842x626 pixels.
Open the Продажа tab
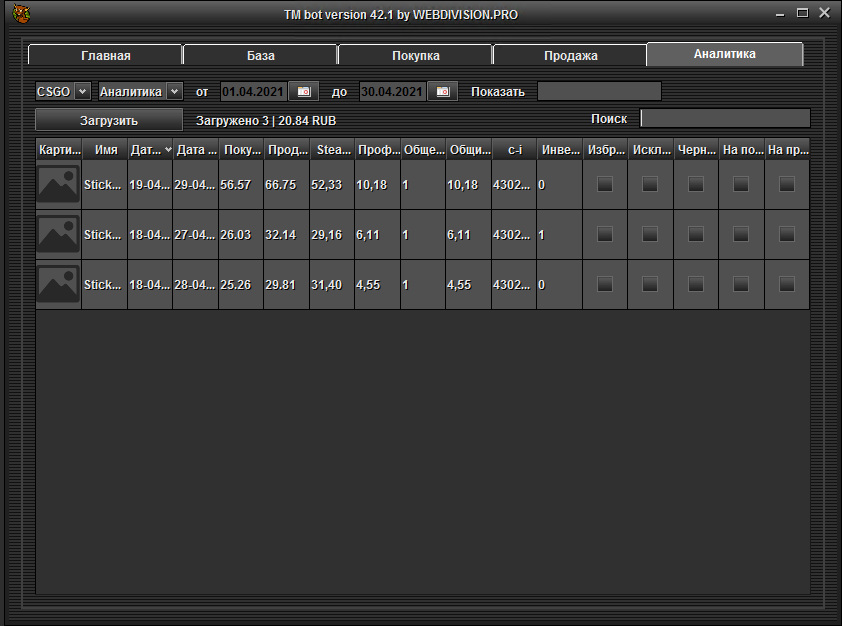(570, 56)
